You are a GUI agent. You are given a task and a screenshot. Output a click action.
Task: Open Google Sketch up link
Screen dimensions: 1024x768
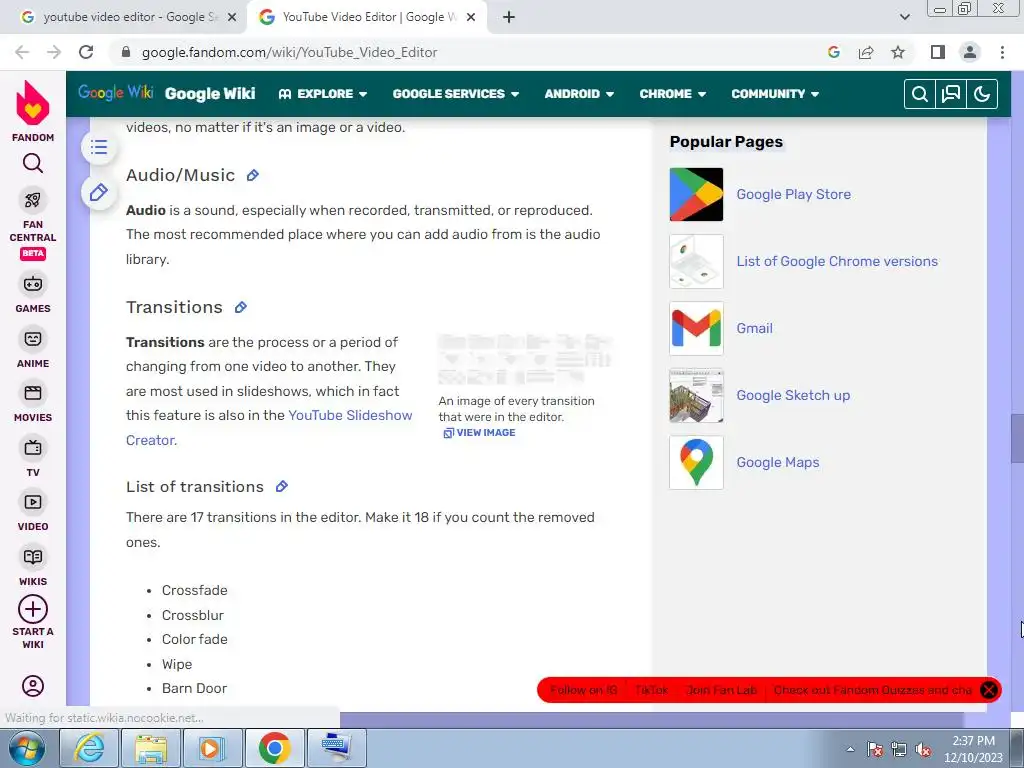click(x=793, y=395)
